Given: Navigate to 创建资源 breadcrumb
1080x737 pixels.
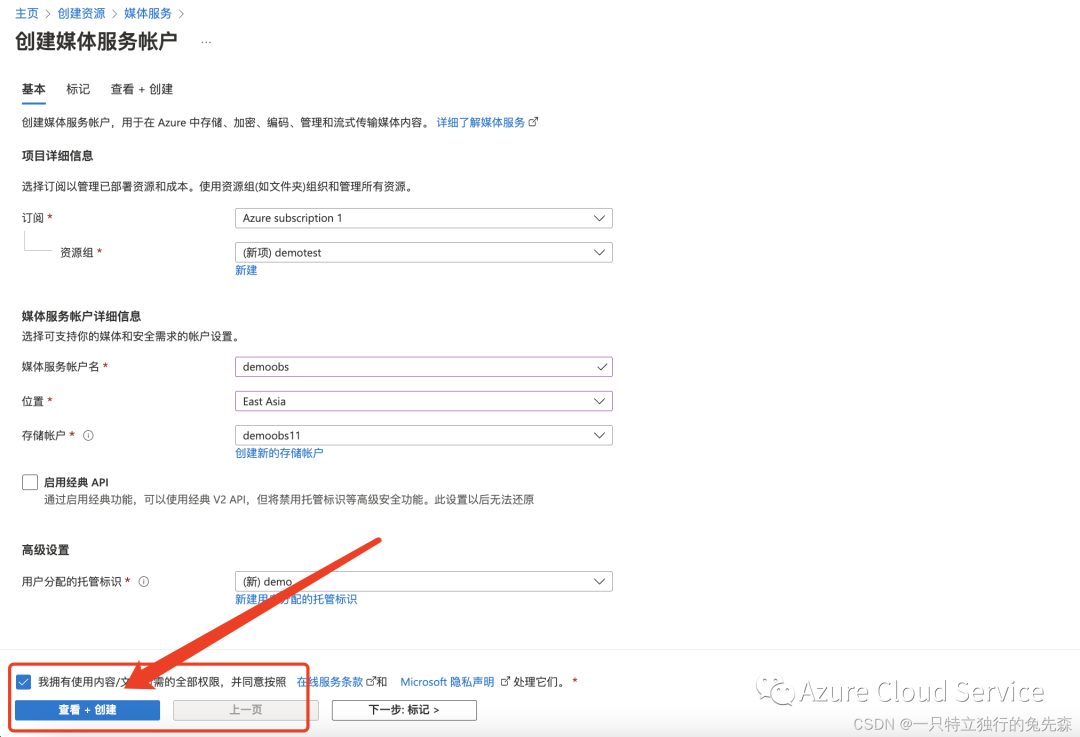Looking at the screenshot, I should click(81, 13).
